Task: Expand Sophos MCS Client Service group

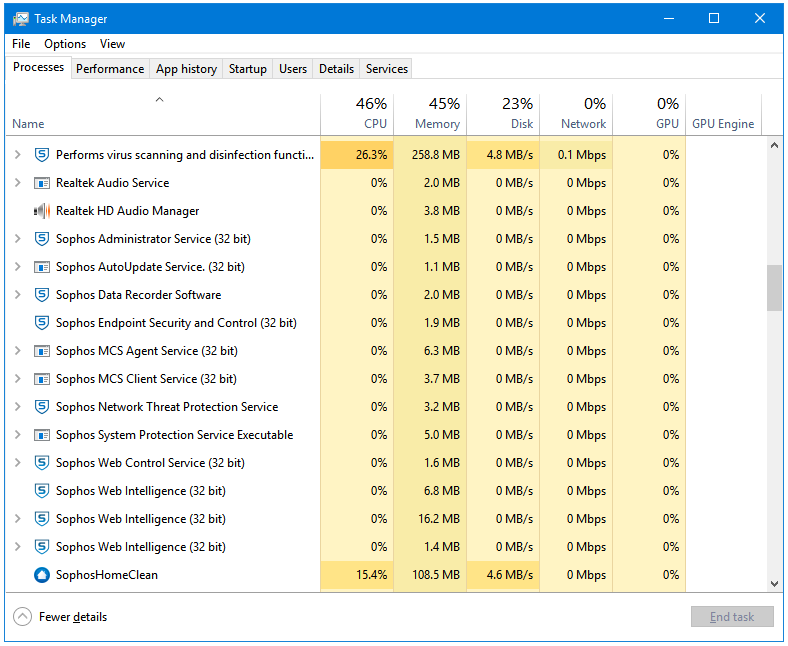Action: [x=18, y=379]
